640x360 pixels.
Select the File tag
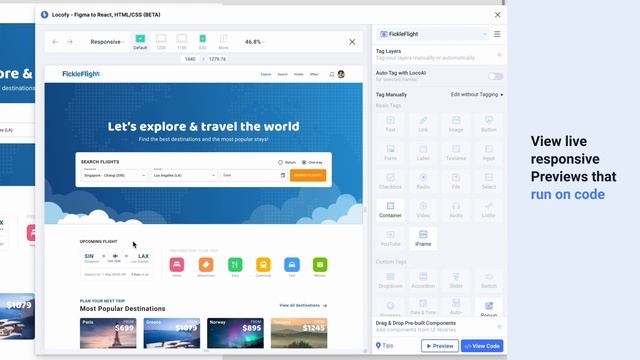[x=456, y=181]
